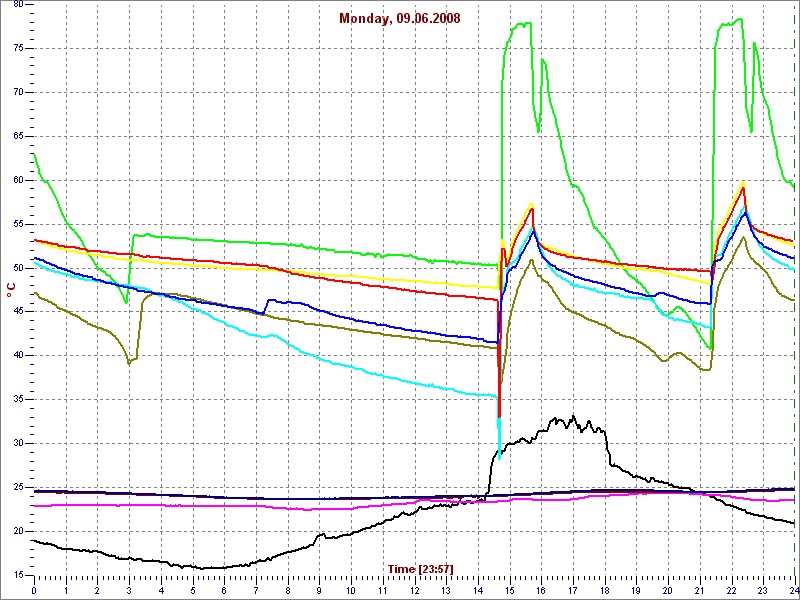Select the "25" temperature axis value
The height and width of the screenshot is (600, 800).
click(18, 487)
